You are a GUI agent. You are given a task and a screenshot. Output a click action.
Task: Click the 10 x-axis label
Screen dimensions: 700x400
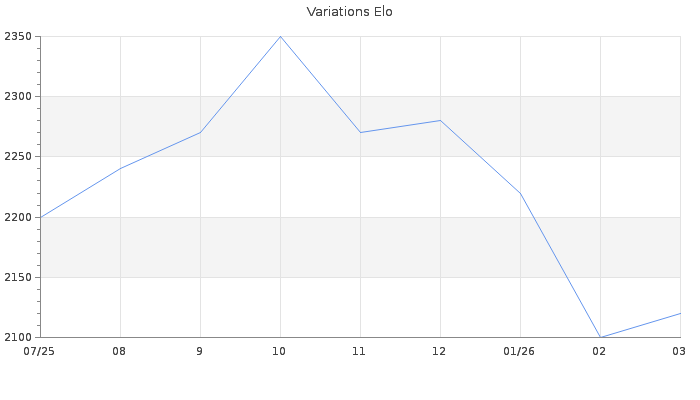pos(280,351)
